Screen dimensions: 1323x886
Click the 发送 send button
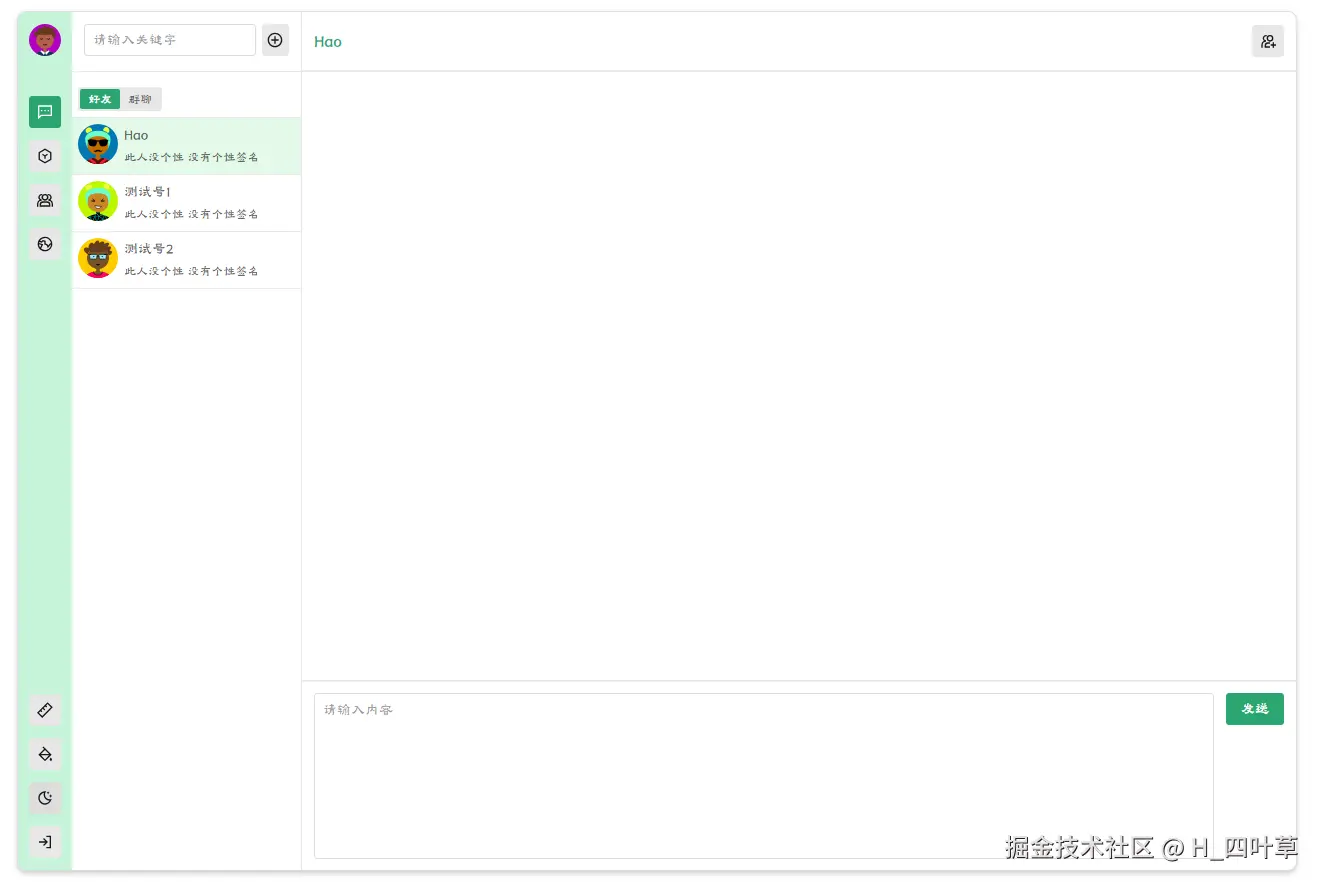coord(1254,709)
